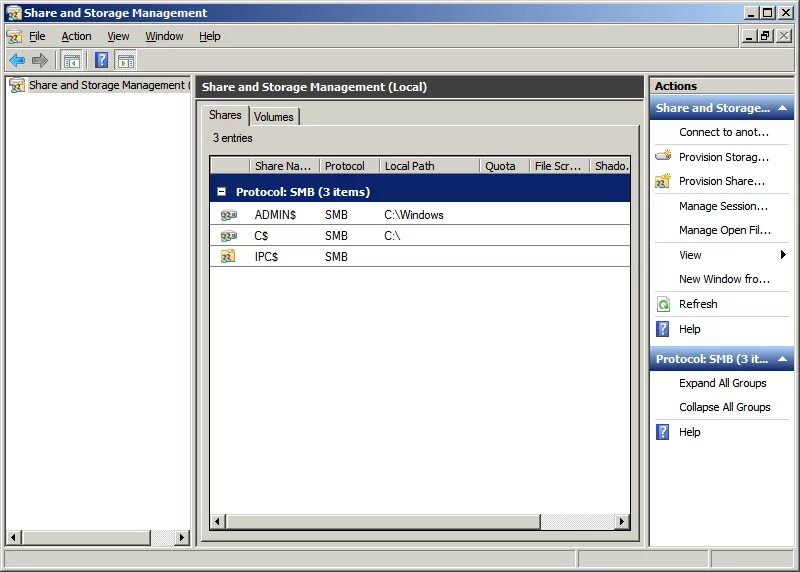This screenshot has height=572, width=800.
Task: Click tree pane scrollbar left arrow
Action: [14, 537]
